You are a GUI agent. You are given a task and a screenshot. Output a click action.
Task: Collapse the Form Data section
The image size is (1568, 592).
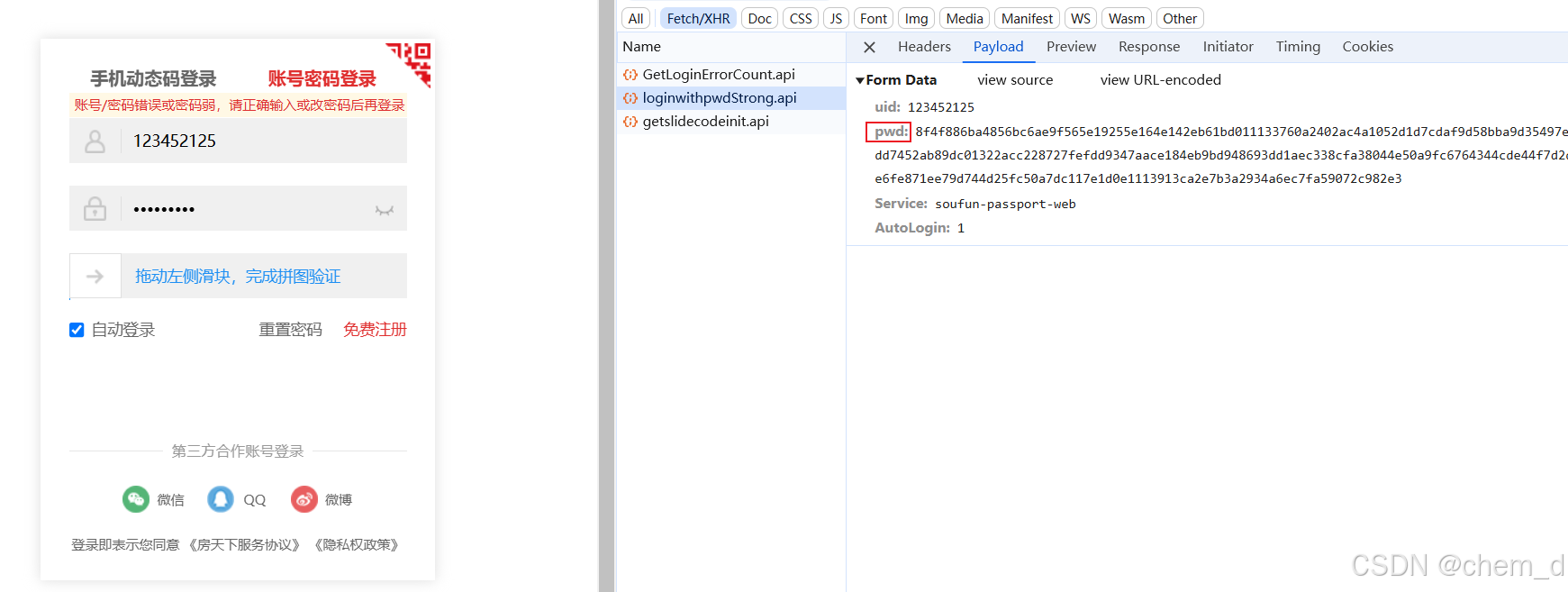(x=860, y=80)
